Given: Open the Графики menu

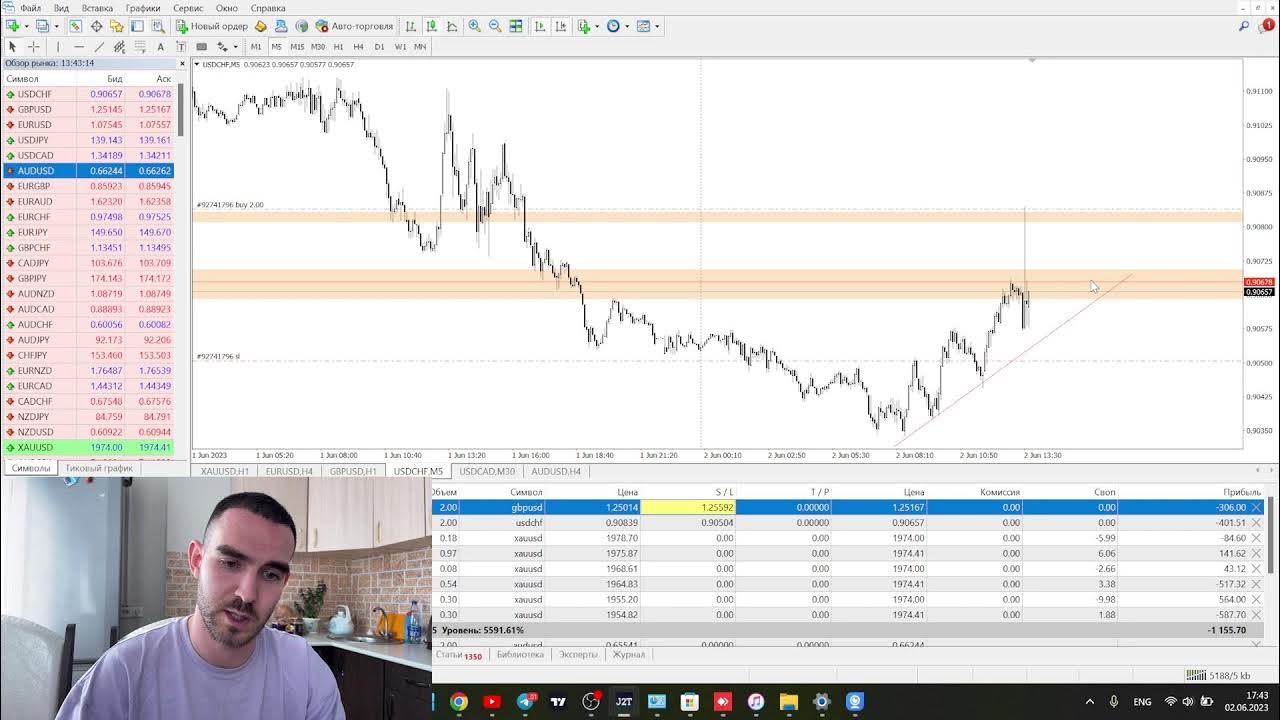Looking at the screenshot, I should [x=143, y=8].
